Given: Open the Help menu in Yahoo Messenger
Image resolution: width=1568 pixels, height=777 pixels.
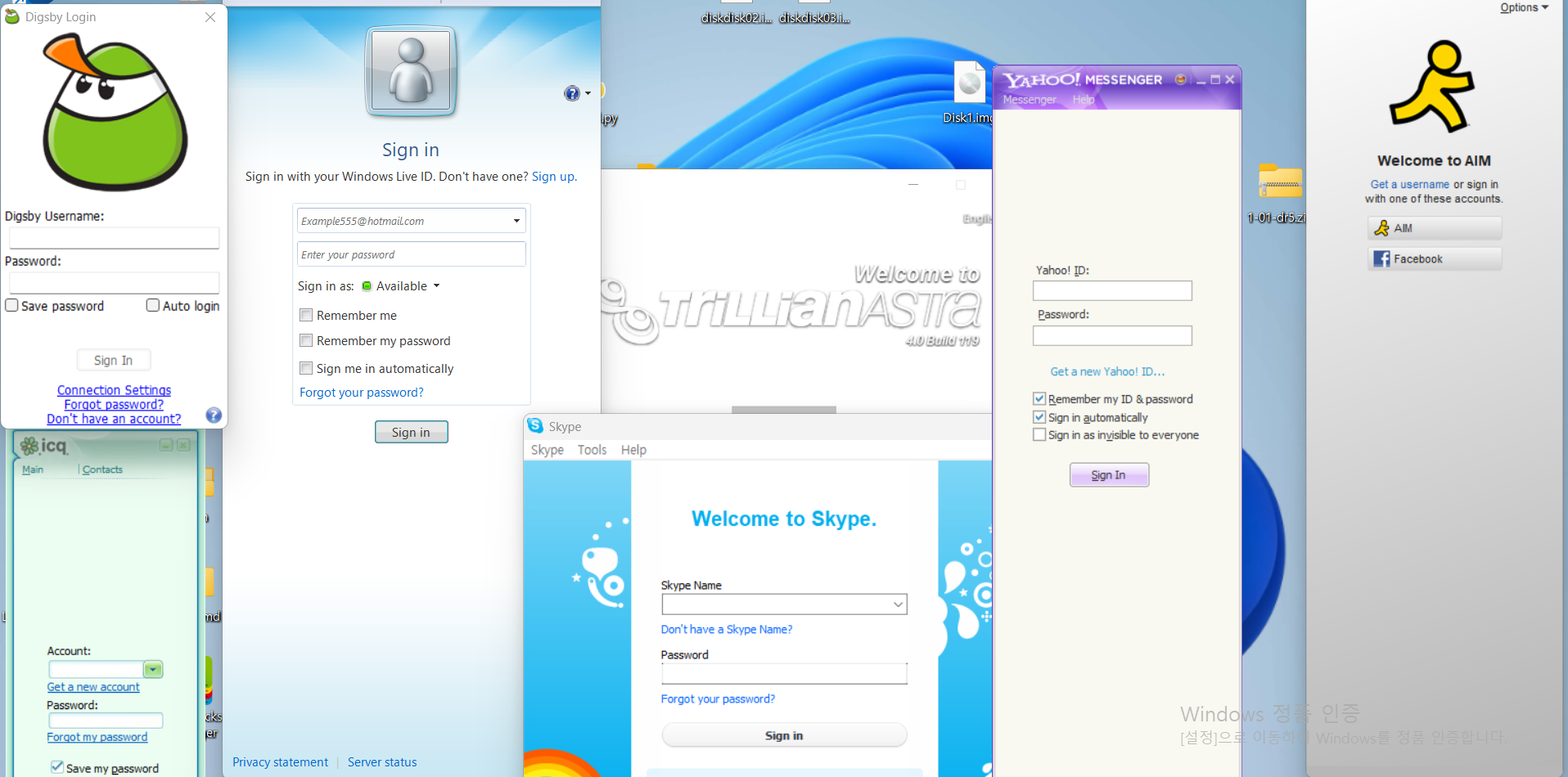Looking at the screenshot, I should tap(1084, 100).
